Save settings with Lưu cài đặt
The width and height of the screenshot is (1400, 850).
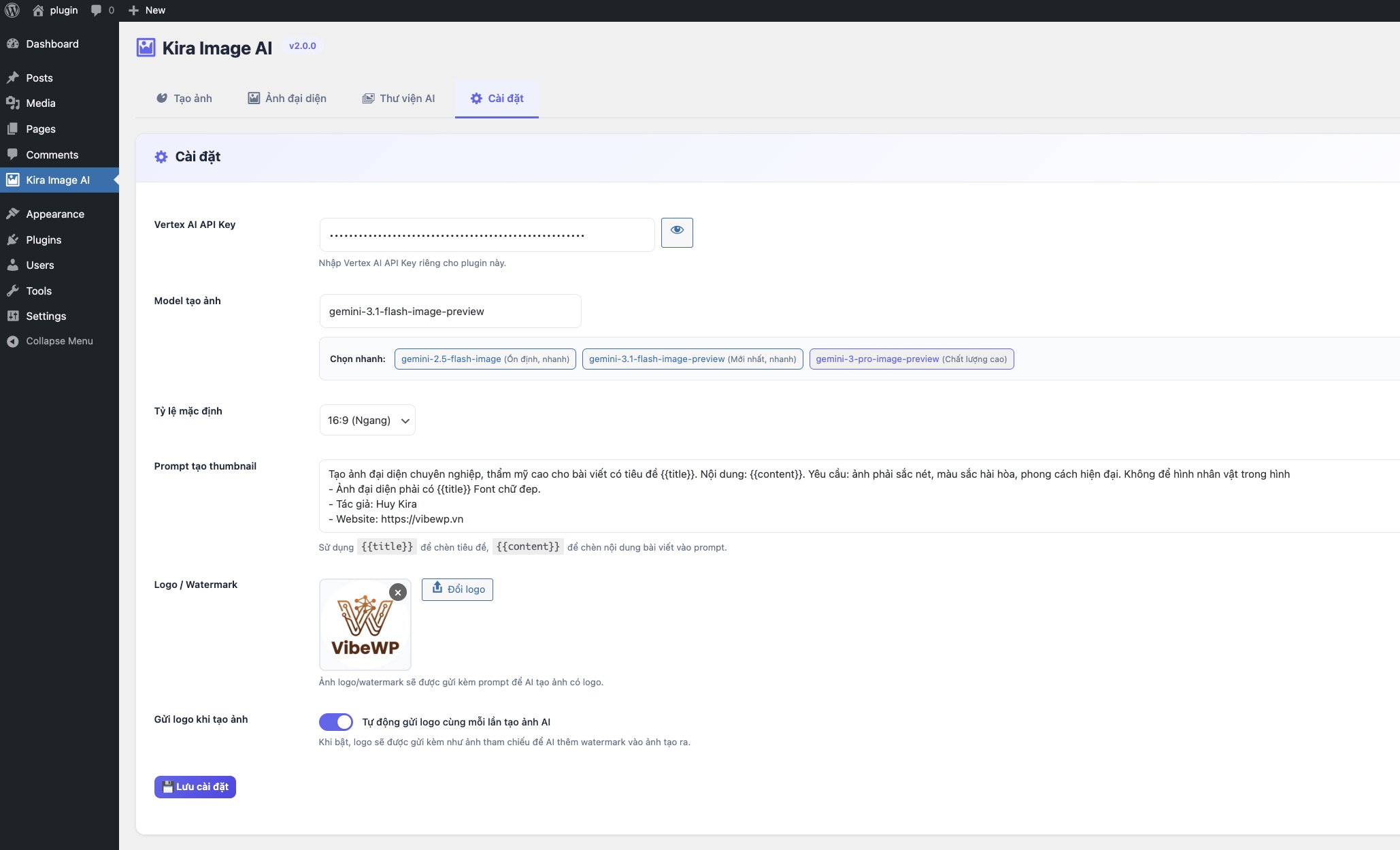[195, 787]
